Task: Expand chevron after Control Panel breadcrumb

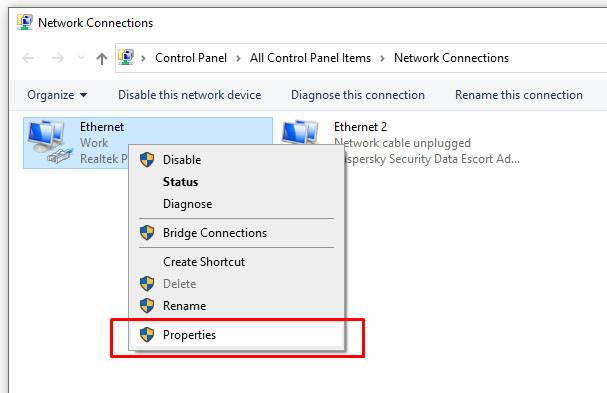Action: (x=238, y=58)
